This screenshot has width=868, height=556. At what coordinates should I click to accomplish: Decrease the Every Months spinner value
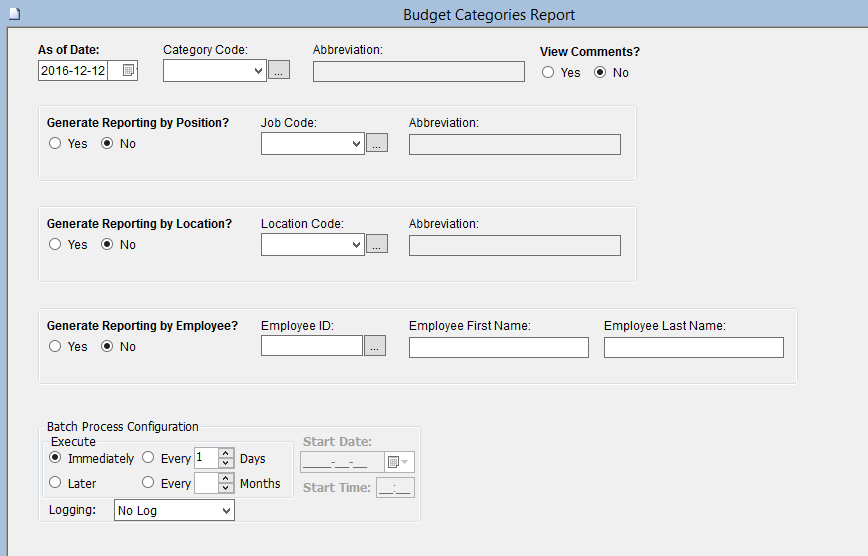pos(226,489)
